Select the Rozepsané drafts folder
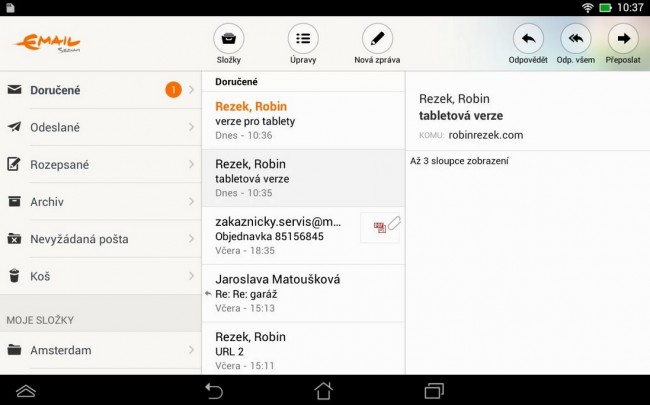The height and width of the screenshot is (405, 650). (x=100, y=164)
